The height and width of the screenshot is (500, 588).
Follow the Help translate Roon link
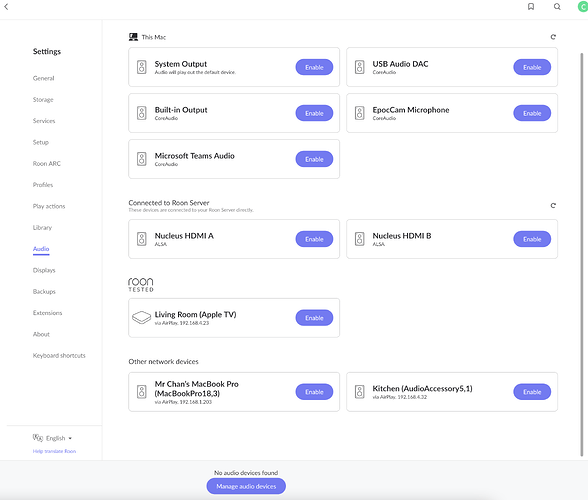click(x=54, y=451)
